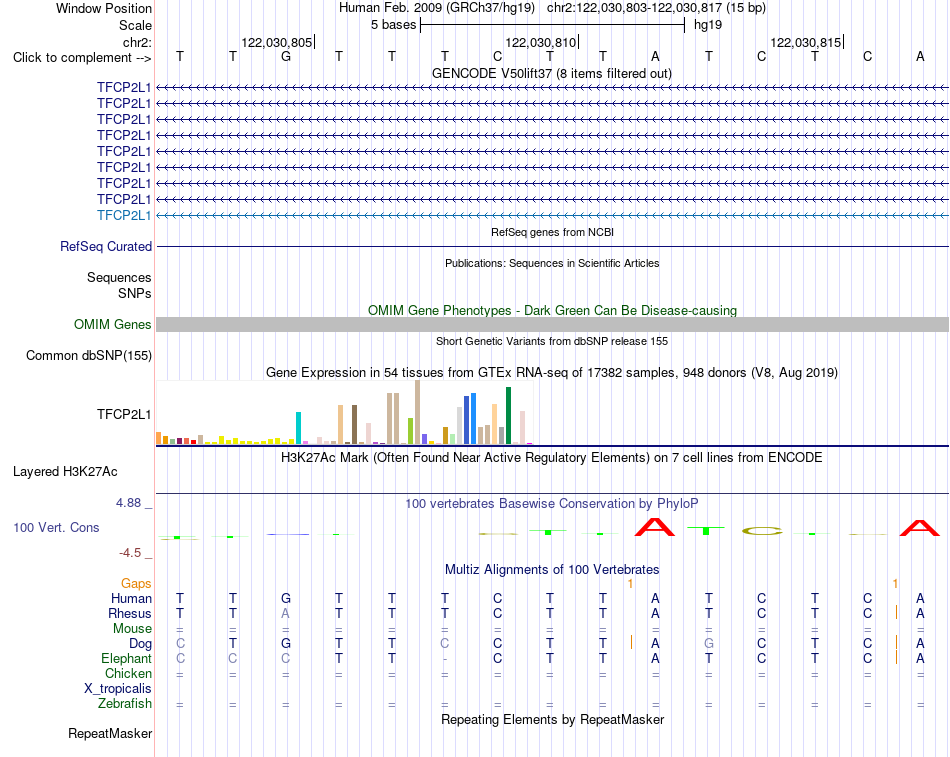Image resolution: width=950 pixels, height=757 pixels.
Task: Click the 'RefSeq Curated' track label
Action: point(106,247)
